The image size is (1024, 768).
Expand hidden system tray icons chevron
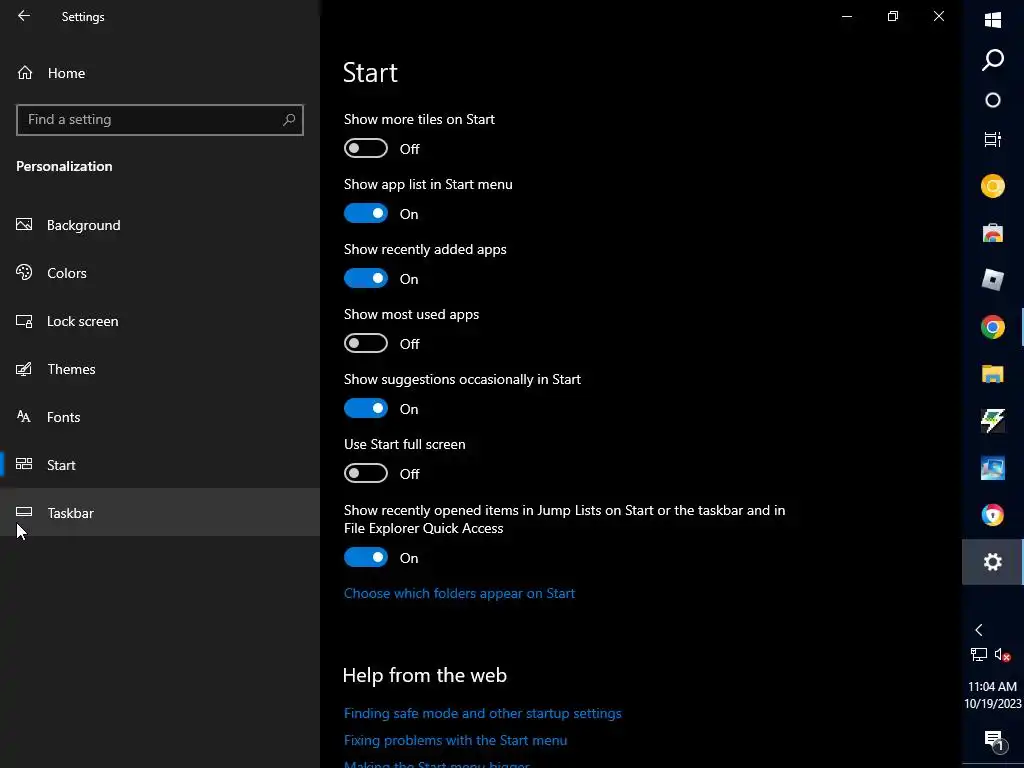pyautogui.click(x=979, y=630)
